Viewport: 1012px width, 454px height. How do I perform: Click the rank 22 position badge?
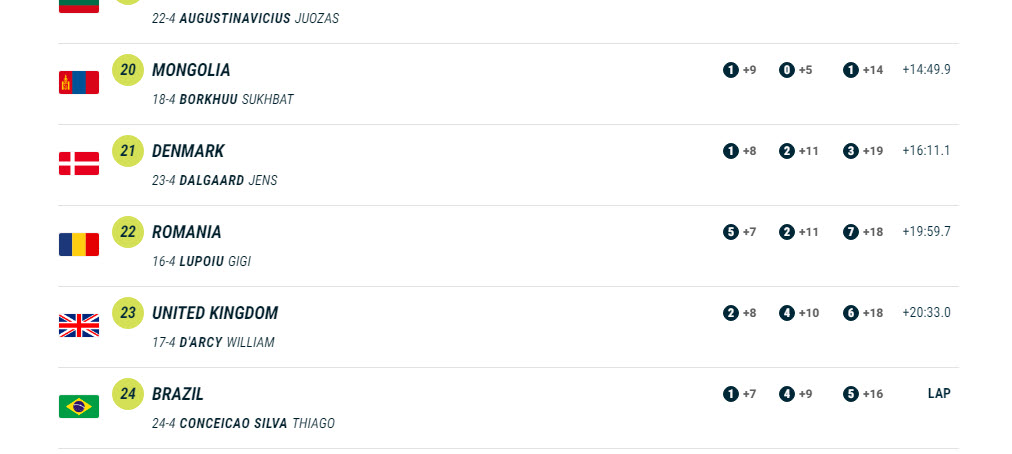pyautogui.click(x=128, y=232)
